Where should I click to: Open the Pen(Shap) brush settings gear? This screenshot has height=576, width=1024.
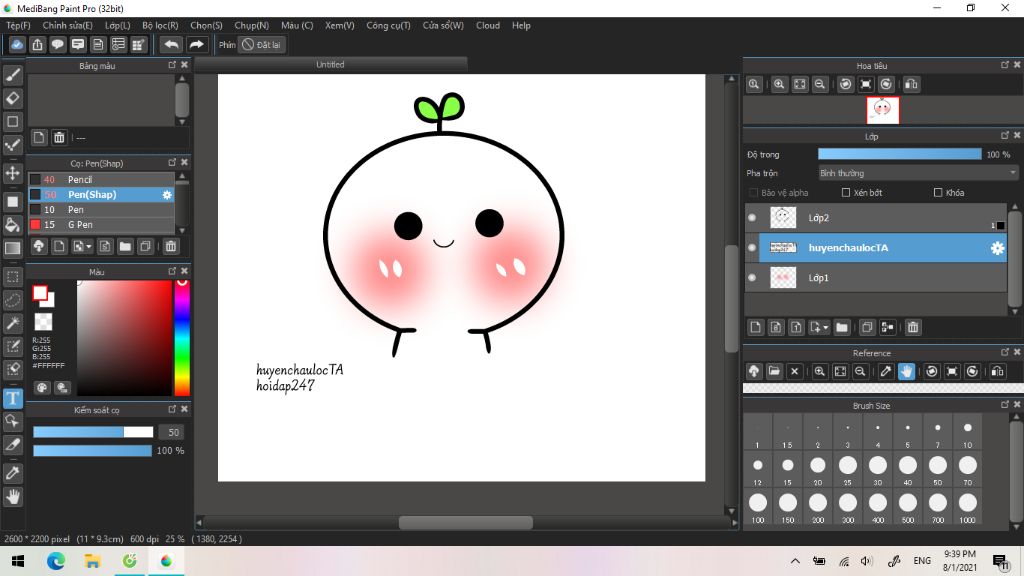[x=167, y=195]
